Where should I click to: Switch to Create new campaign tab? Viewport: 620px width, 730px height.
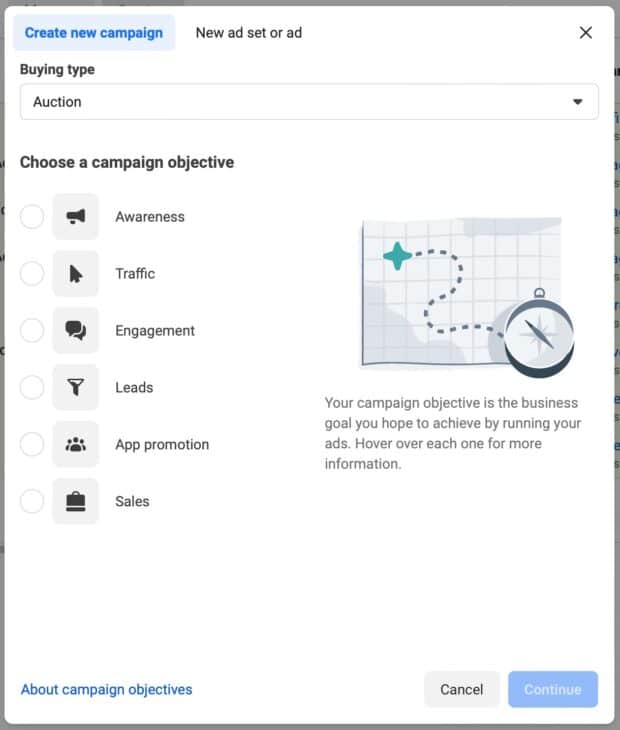pos(94,33)
